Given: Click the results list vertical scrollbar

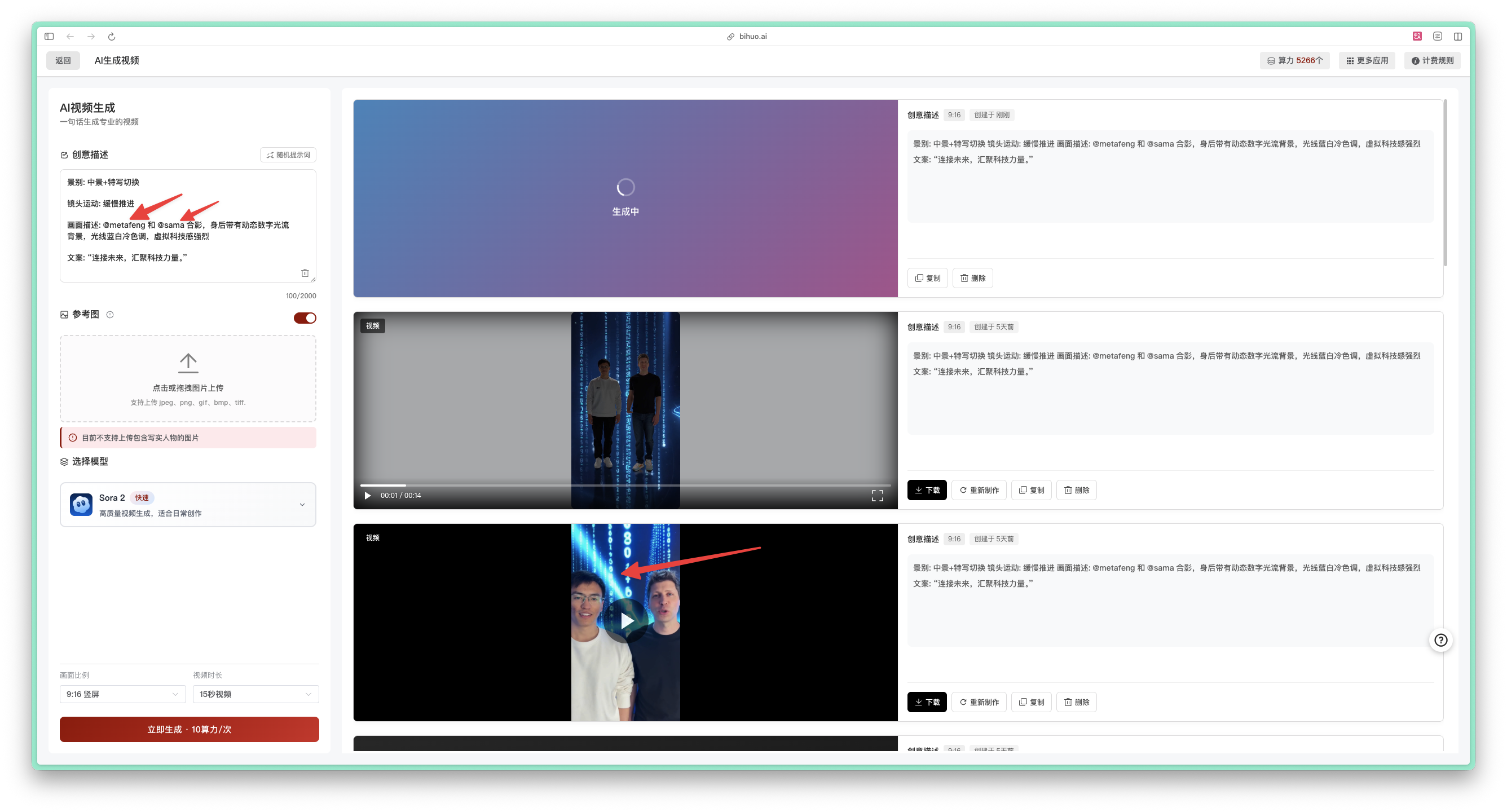Looking at the screenshot, I should (1445, 183).
